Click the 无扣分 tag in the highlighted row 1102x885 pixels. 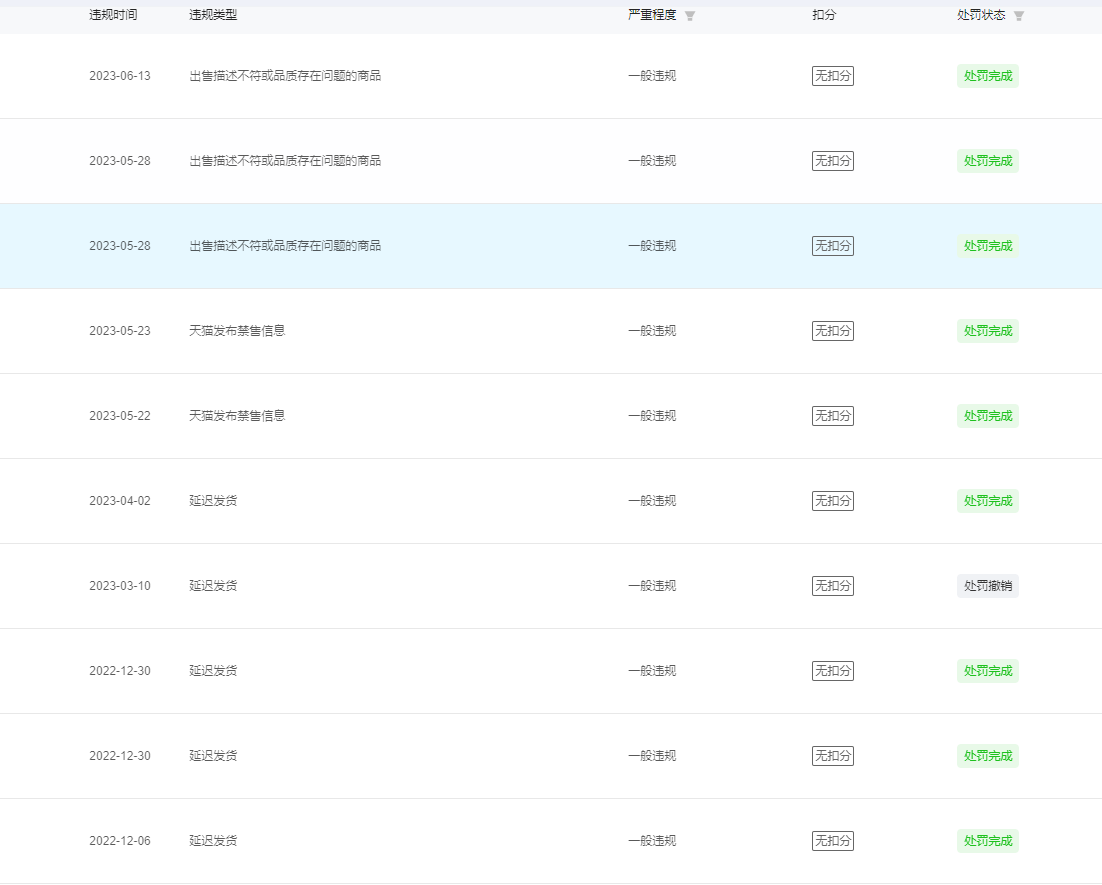click(833, 246)
